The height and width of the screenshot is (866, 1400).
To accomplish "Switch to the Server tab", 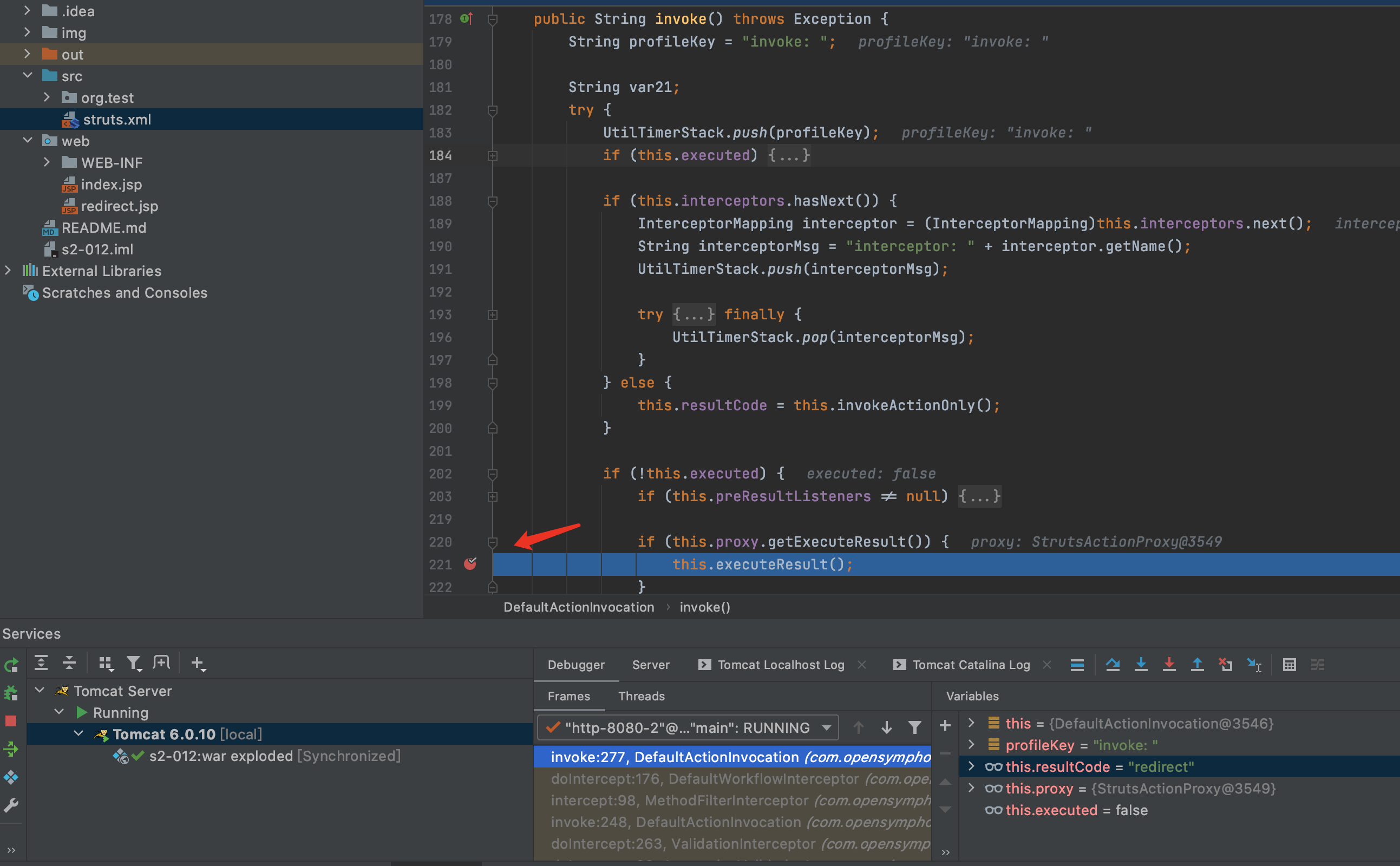I will click(x=651, y=665).
